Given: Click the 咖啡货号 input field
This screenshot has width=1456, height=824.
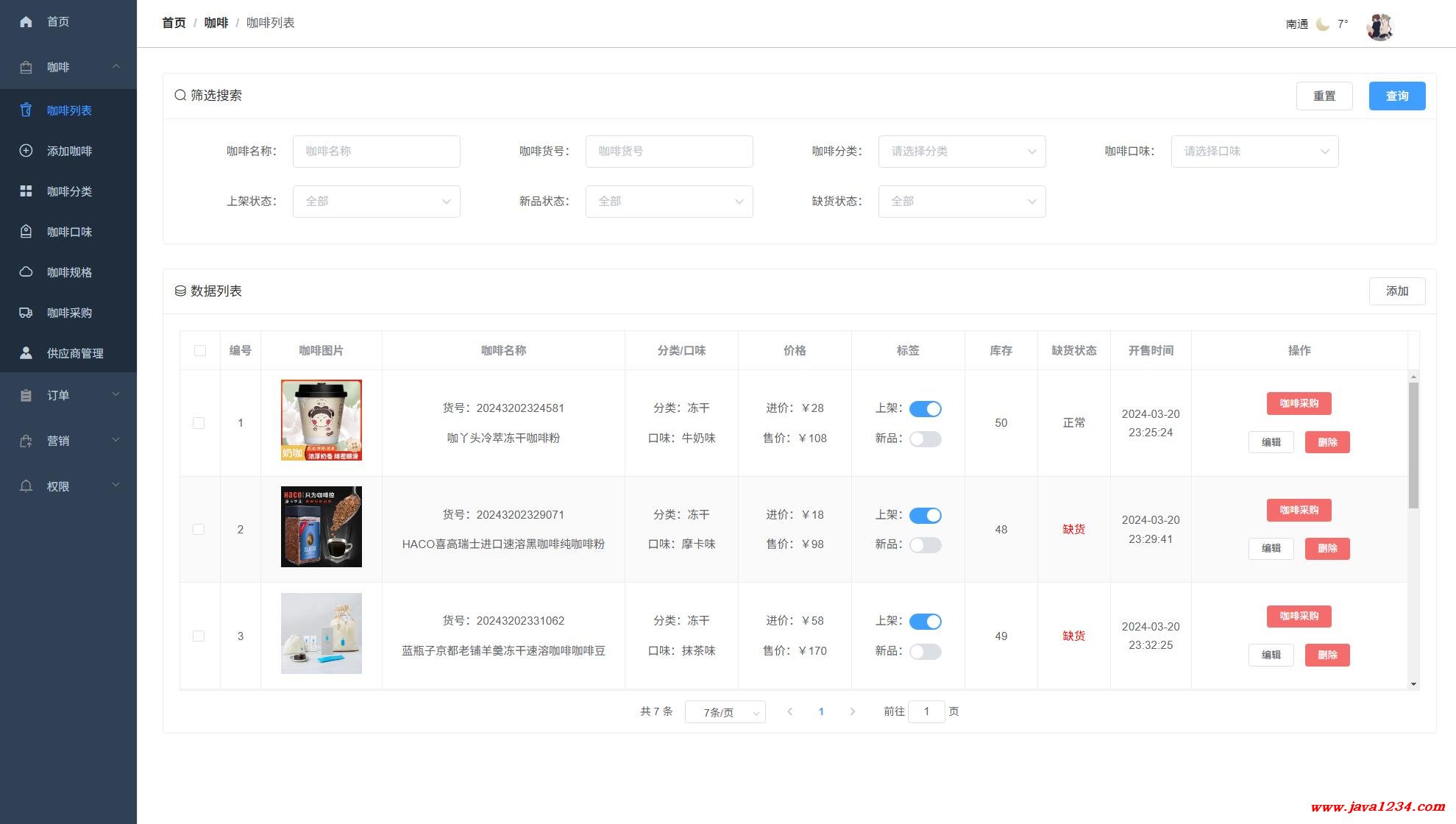Looking at the screenshot, I should 669,152.
